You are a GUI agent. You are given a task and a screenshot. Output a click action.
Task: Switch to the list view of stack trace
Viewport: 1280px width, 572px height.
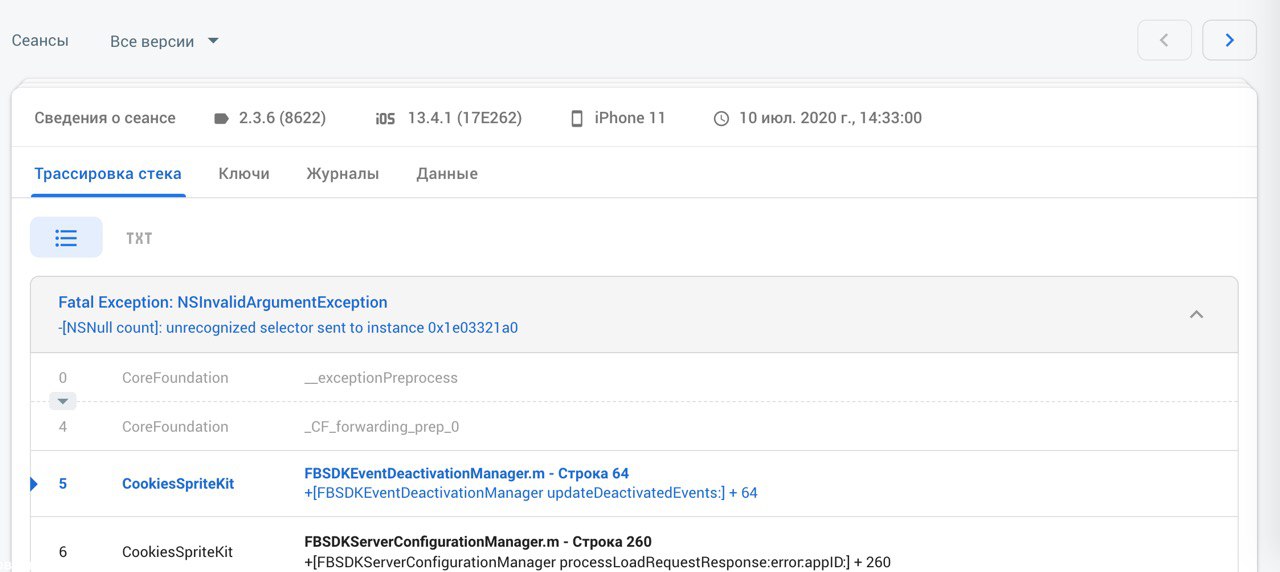(66, 238)
